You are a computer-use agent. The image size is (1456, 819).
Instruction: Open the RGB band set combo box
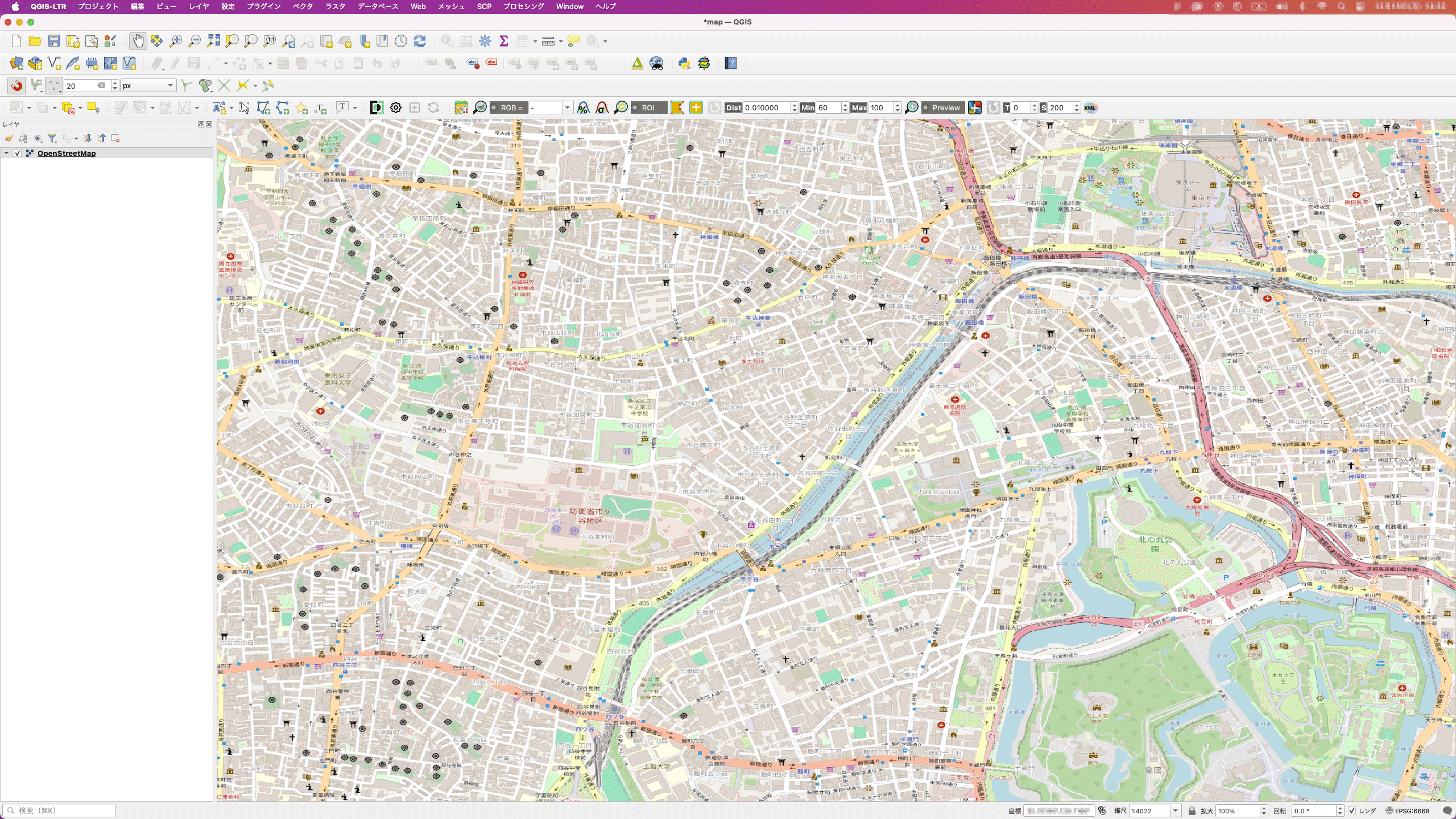[x=550, y=107]
